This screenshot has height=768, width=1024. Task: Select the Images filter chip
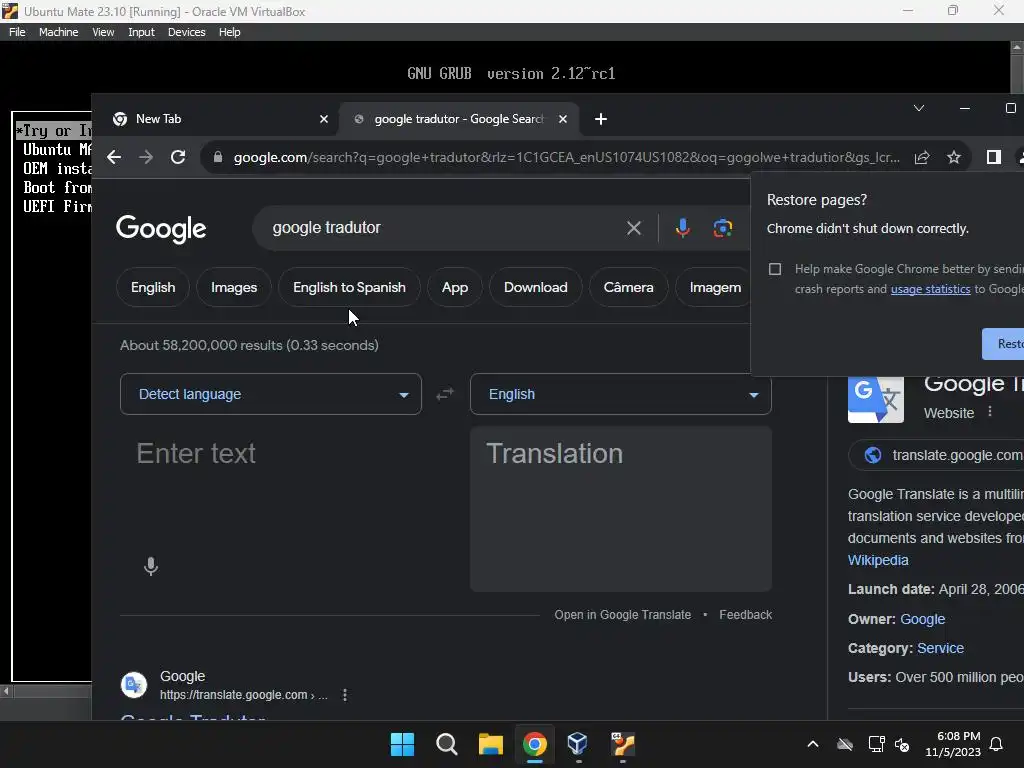pyautogui.click(x=234, y=287)
